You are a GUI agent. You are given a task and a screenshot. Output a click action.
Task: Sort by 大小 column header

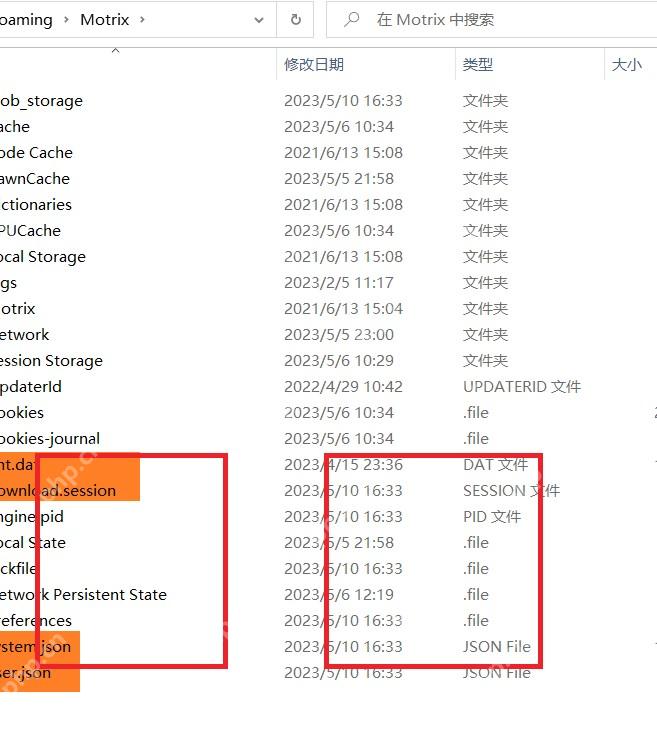point(626,64)
